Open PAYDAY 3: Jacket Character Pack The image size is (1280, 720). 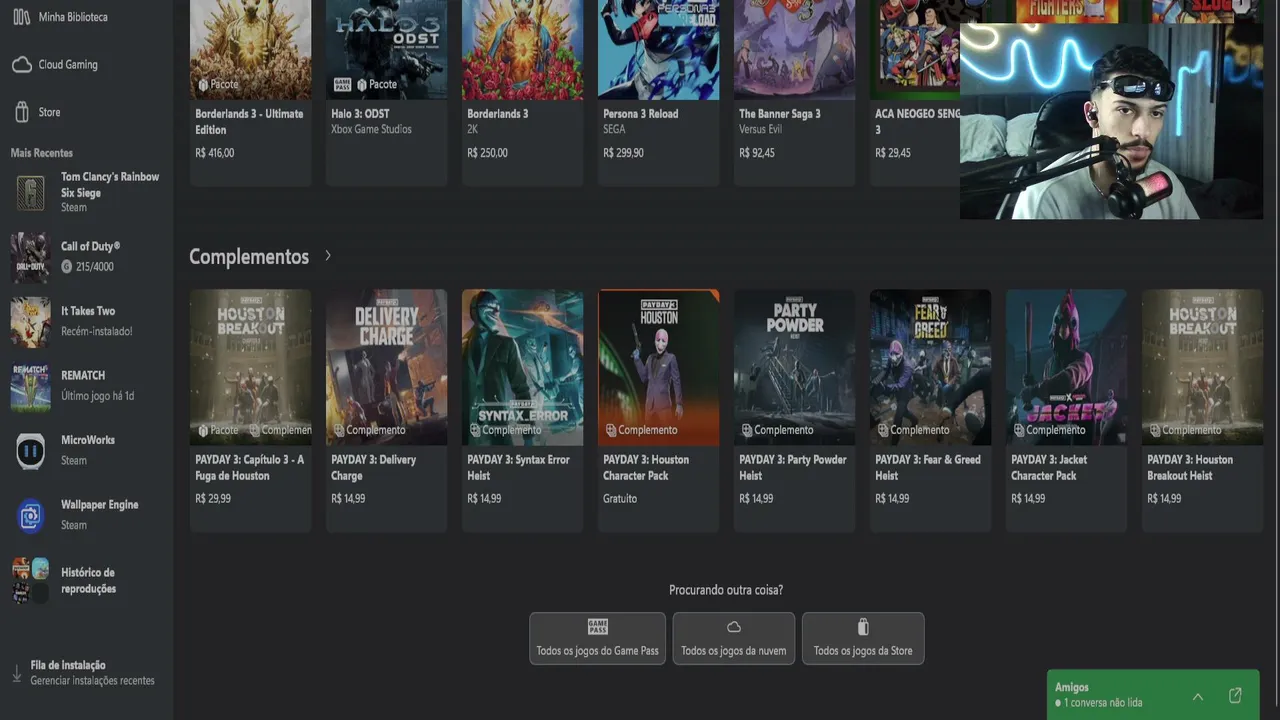[x=1066, y=410]
